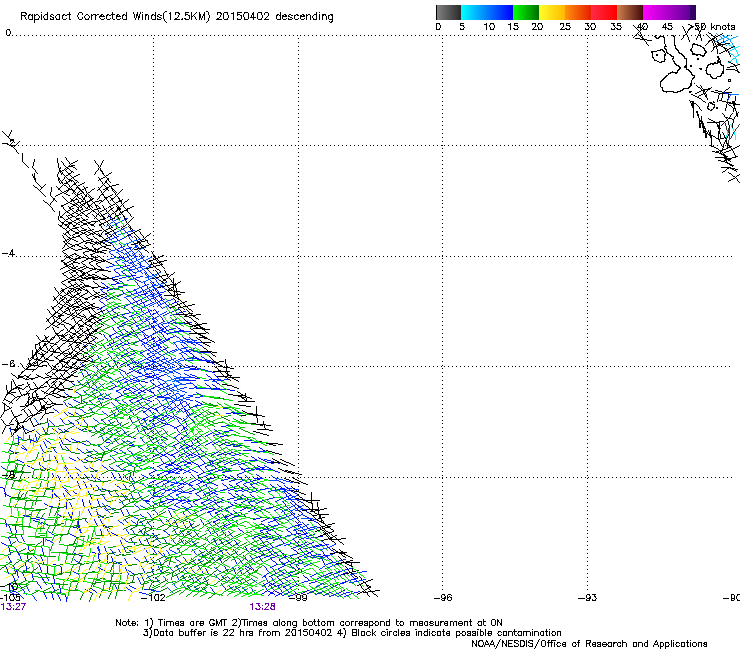The width and height of the screenshot is (740, 650).
Task: Click the 'knots' unit label on the legend
Action: [723, 27]
